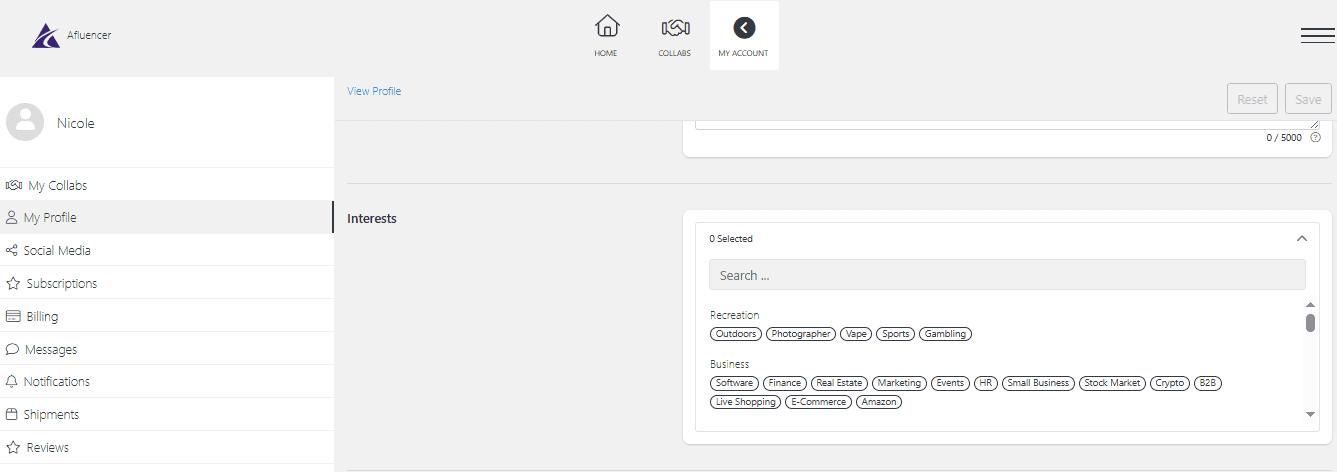
Task: Click the Home house icon
Action: click(x=606, y=27)
